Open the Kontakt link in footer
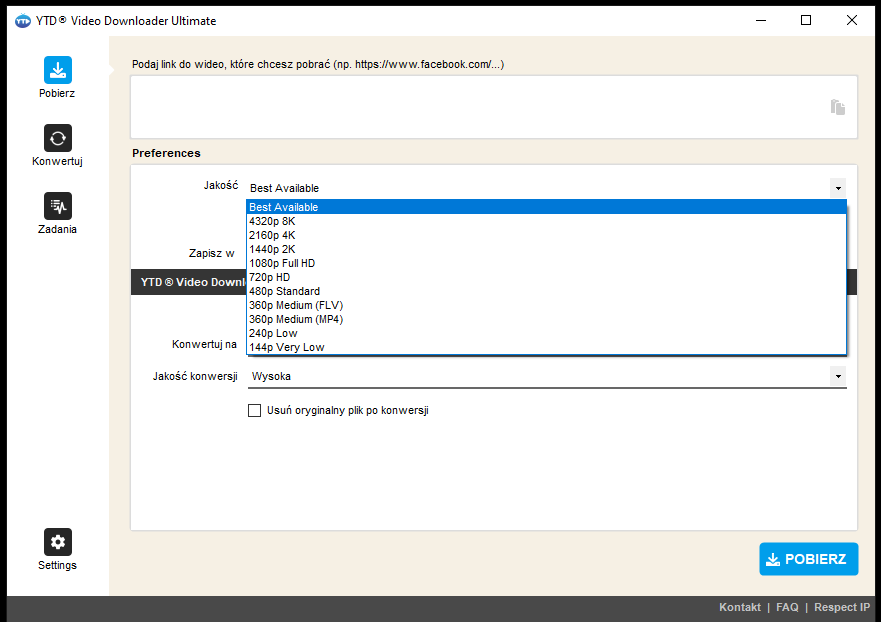881x622 pixels. click(x=739, y=607)
